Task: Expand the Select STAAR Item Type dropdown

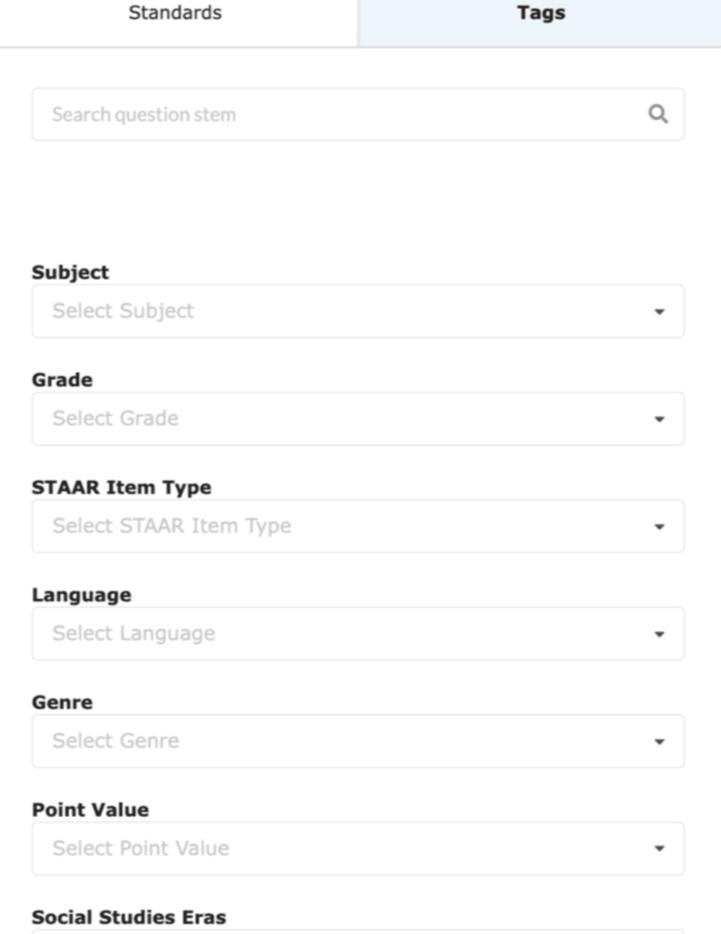Action: pyautogui.click(x=340, y=526)
